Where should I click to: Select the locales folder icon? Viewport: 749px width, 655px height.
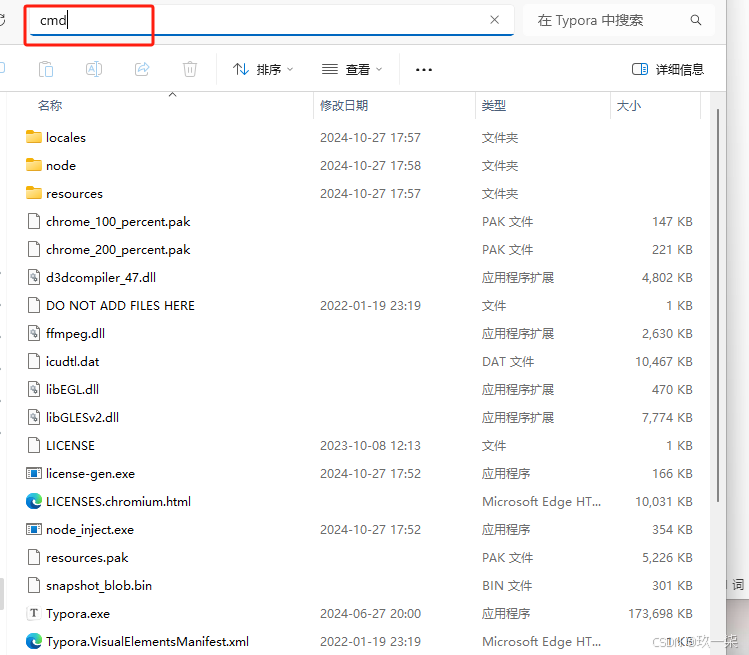coord(33,137)
